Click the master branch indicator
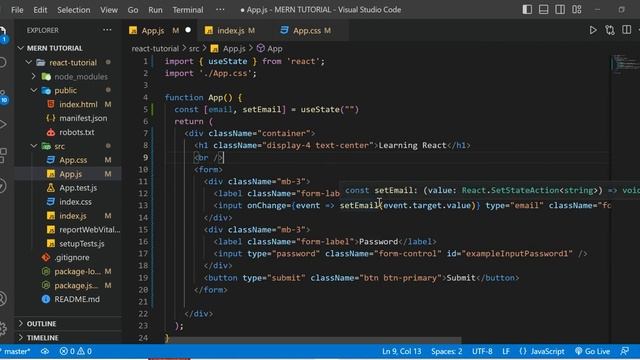The image size is (640, 360). coord(16,351)
